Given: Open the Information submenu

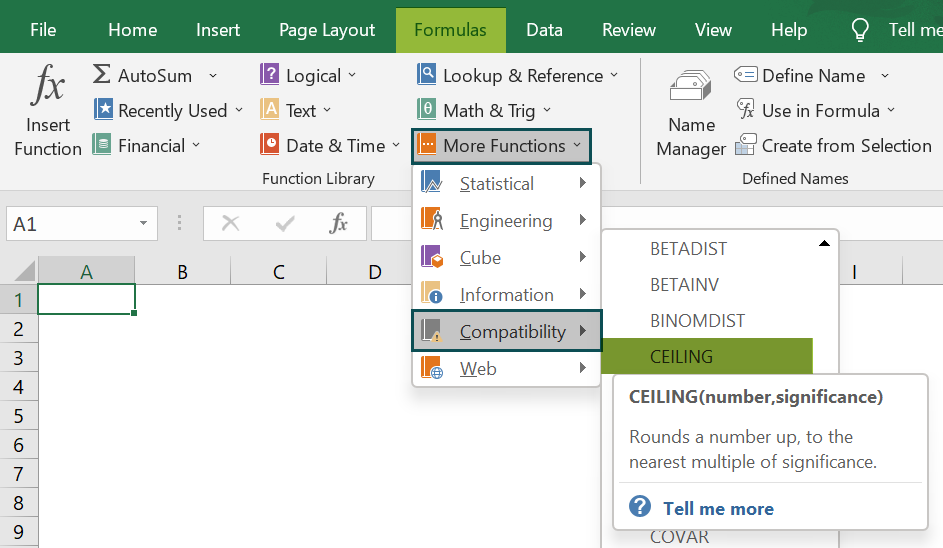Looking at the screenshot, I should click(x=506, y=294).
